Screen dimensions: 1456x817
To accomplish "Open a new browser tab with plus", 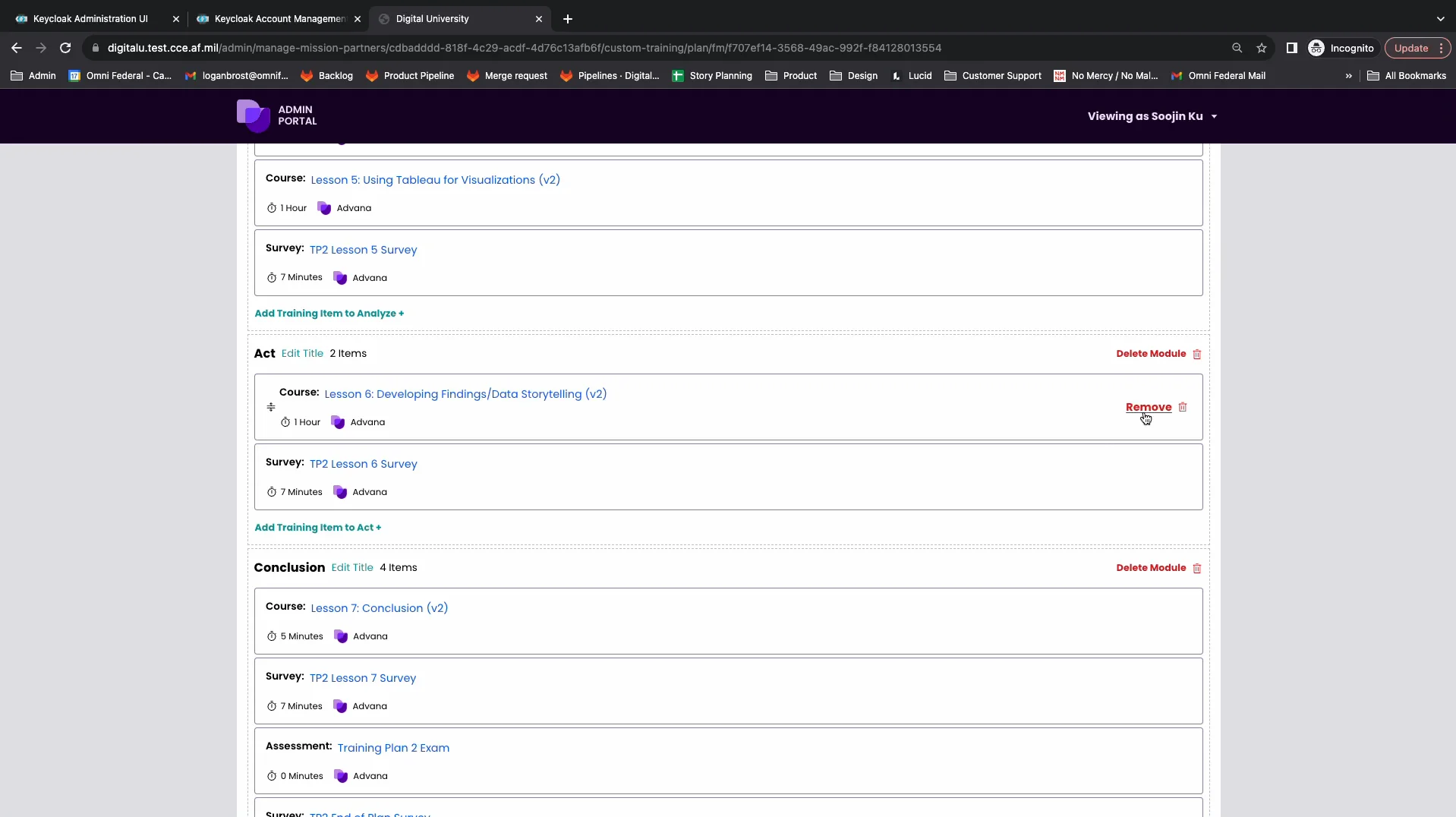I will (568, 19).
